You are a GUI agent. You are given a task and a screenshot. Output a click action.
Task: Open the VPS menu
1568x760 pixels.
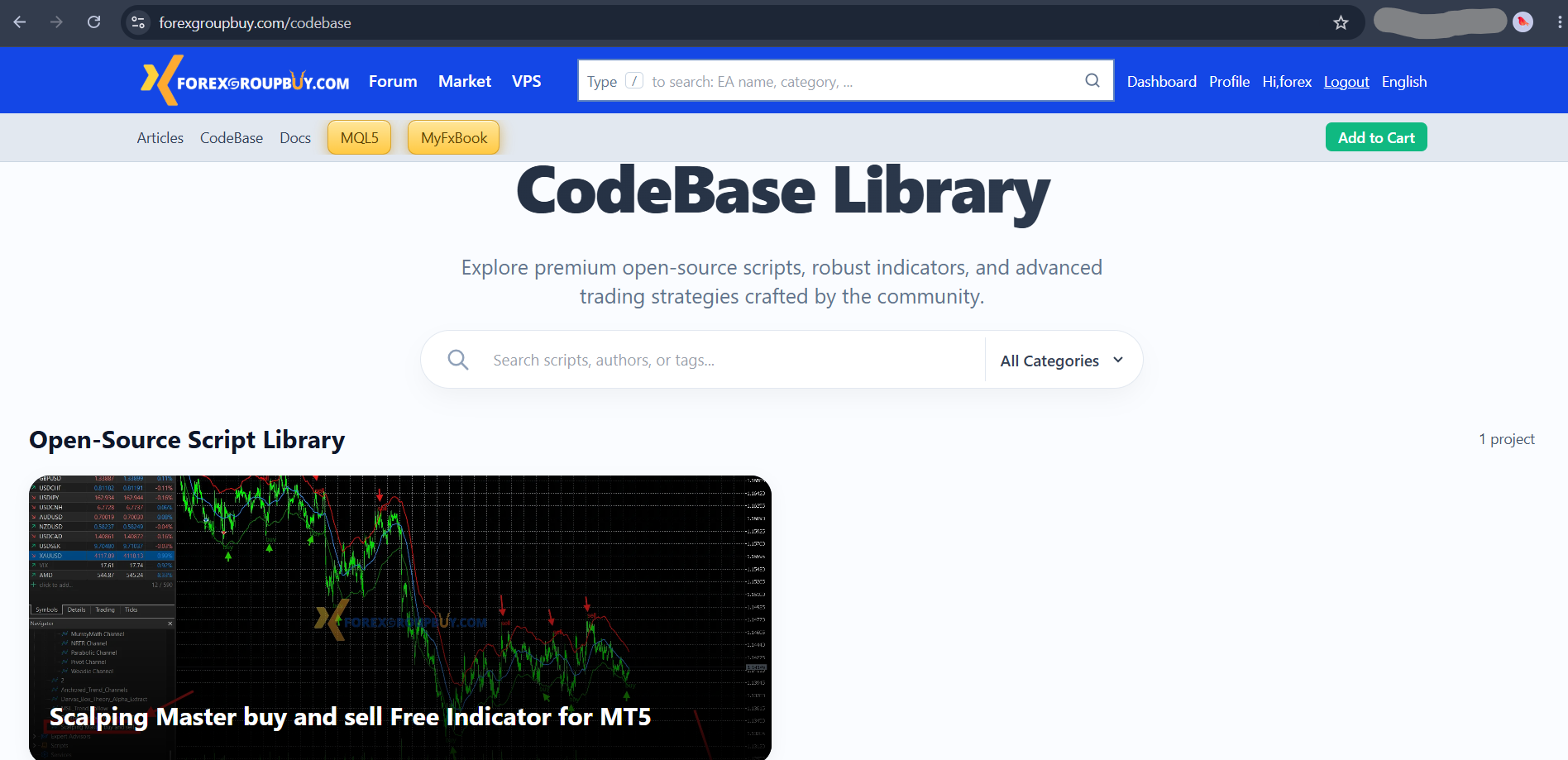tap(527, 81)
